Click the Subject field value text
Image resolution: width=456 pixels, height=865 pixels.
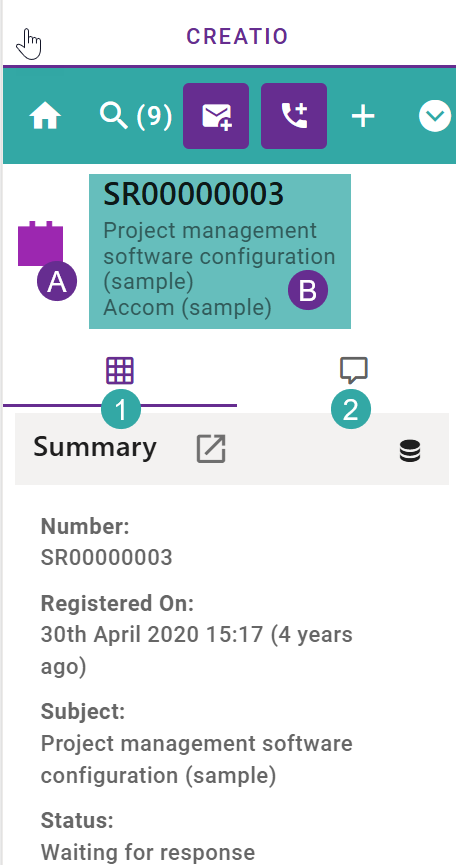[197, 760]
